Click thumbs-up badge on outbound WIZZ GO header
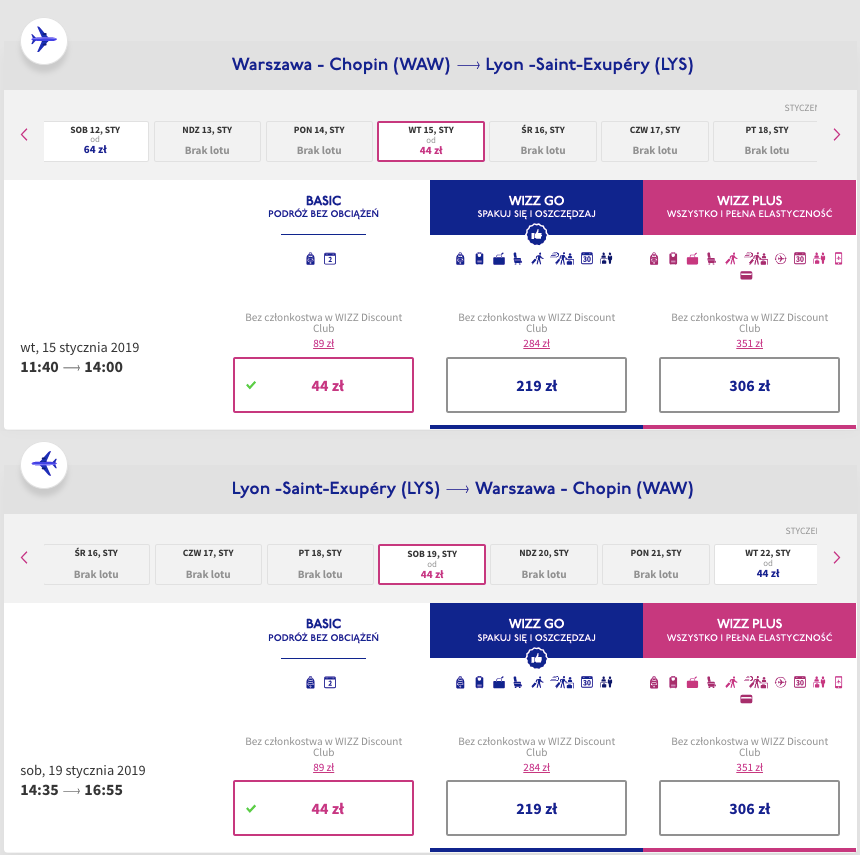This screenshot has width=860, height=855. click(536, 235)
